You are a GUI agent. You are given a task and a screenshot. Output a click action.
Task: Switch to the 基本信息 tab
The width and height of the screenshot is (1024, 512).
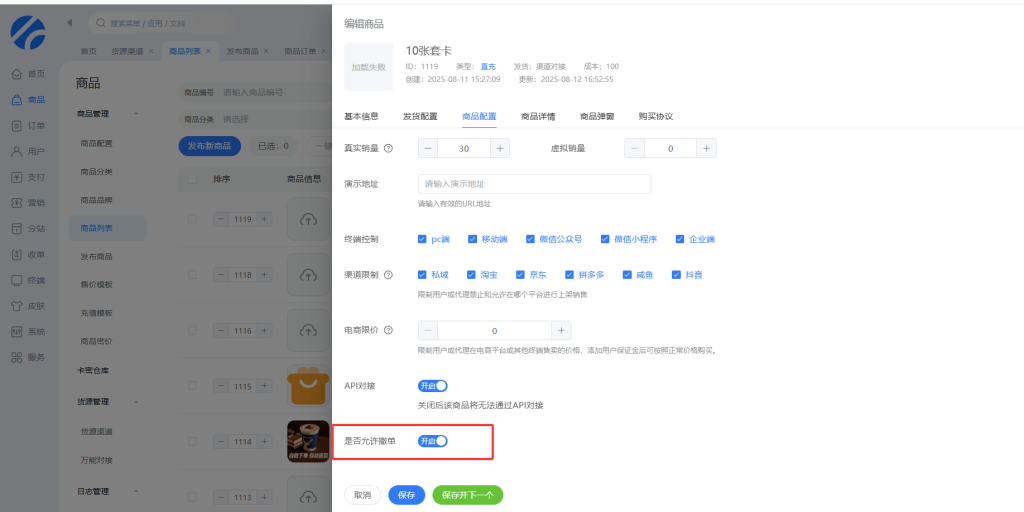coord(361,116)
